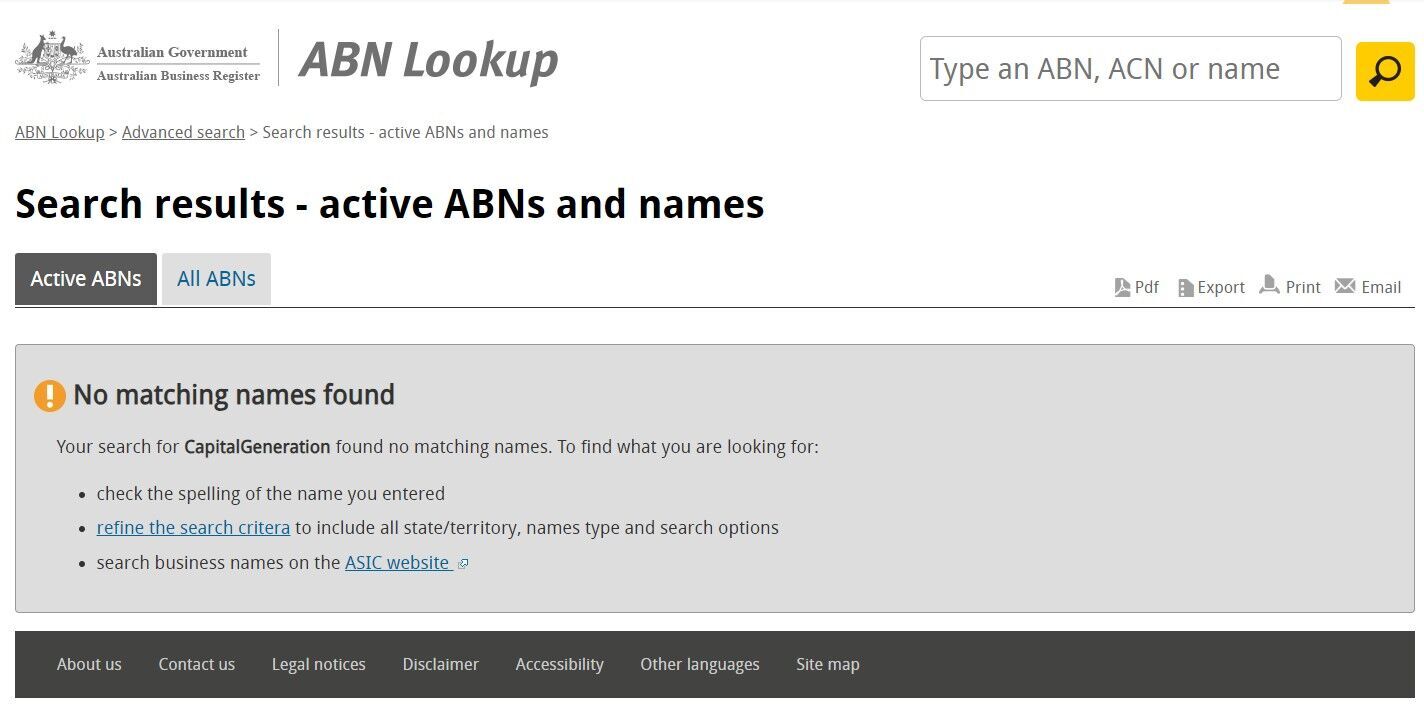Click the Print text link
Image resolution: width=1424 pixels, height=712 pixels.
click(x=1303, y=287)
